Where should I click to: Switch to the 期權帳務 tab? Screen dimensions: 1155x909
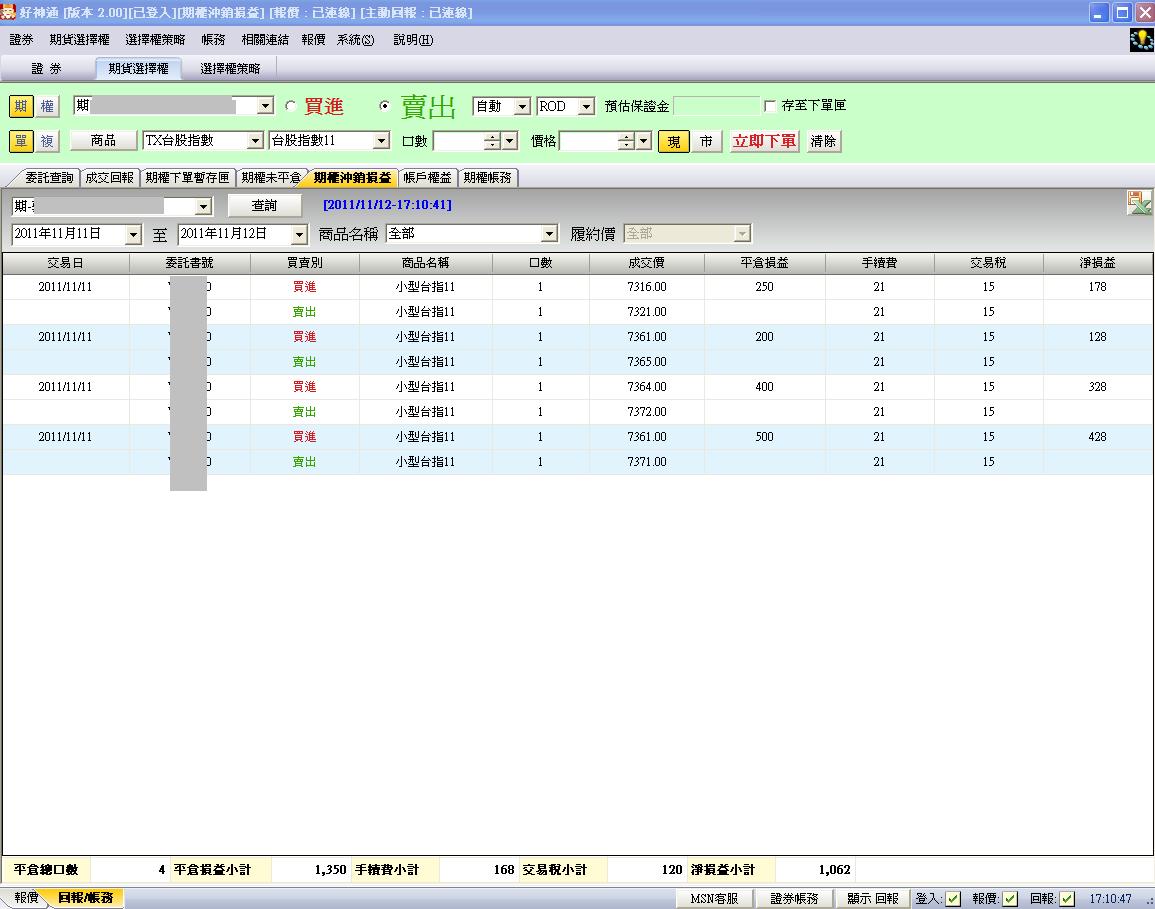[488, 178]
